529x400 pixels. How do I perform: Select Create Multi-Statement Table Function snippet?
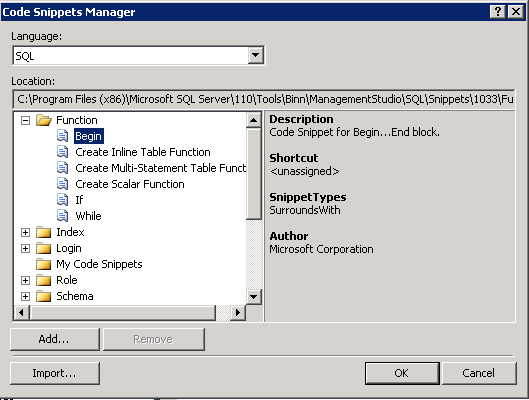pyautogui.click(x=161, y=168)
